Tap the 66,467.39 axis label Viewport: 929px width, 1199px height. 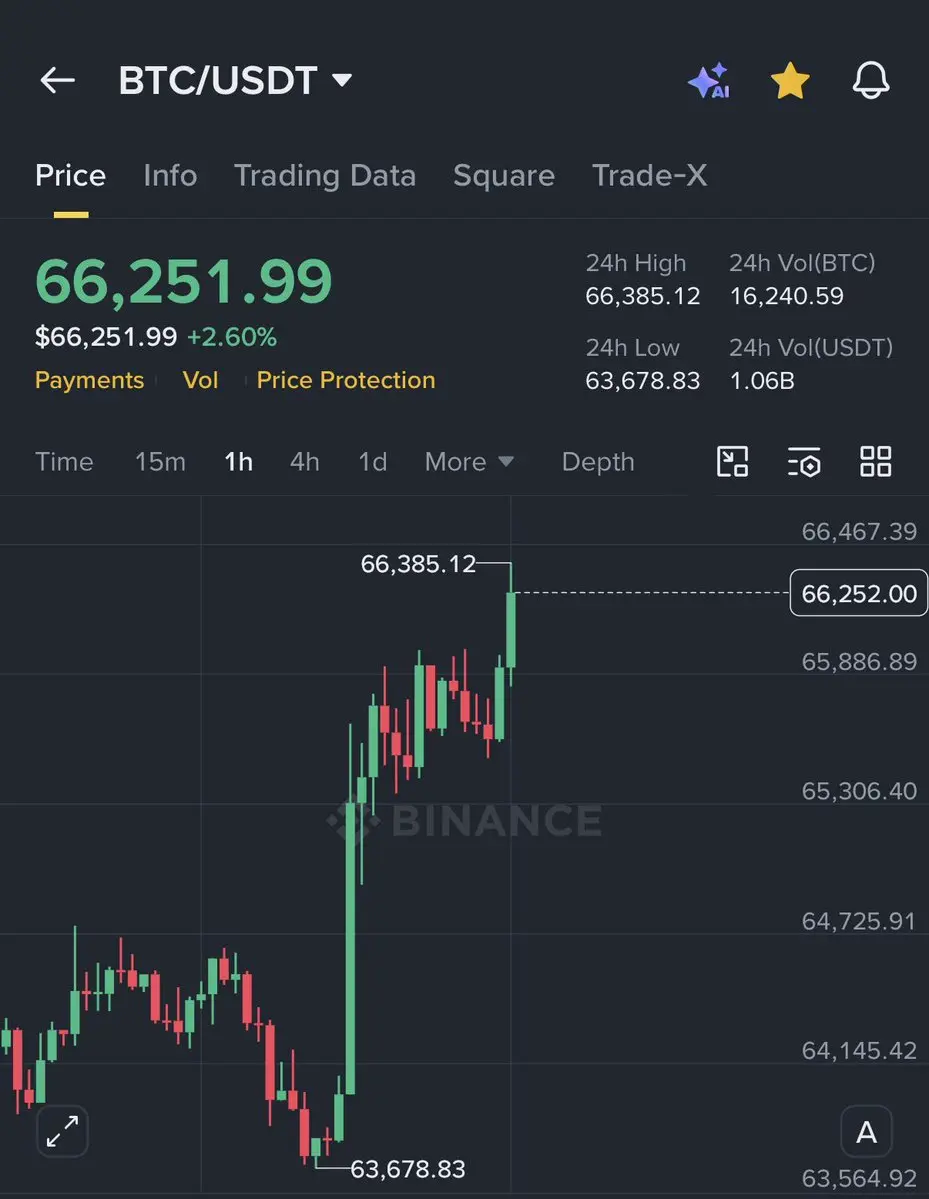click(x=859, y=531)
